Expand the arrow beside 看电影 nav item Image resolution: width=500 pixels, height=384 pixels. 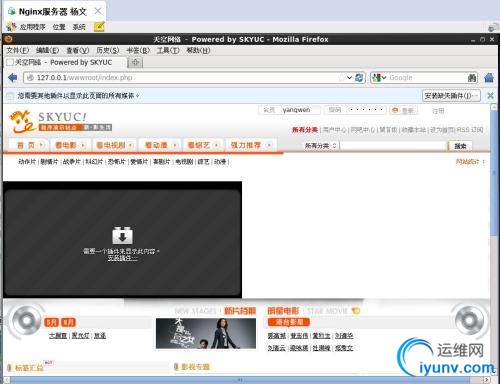[x=83, y=145]
